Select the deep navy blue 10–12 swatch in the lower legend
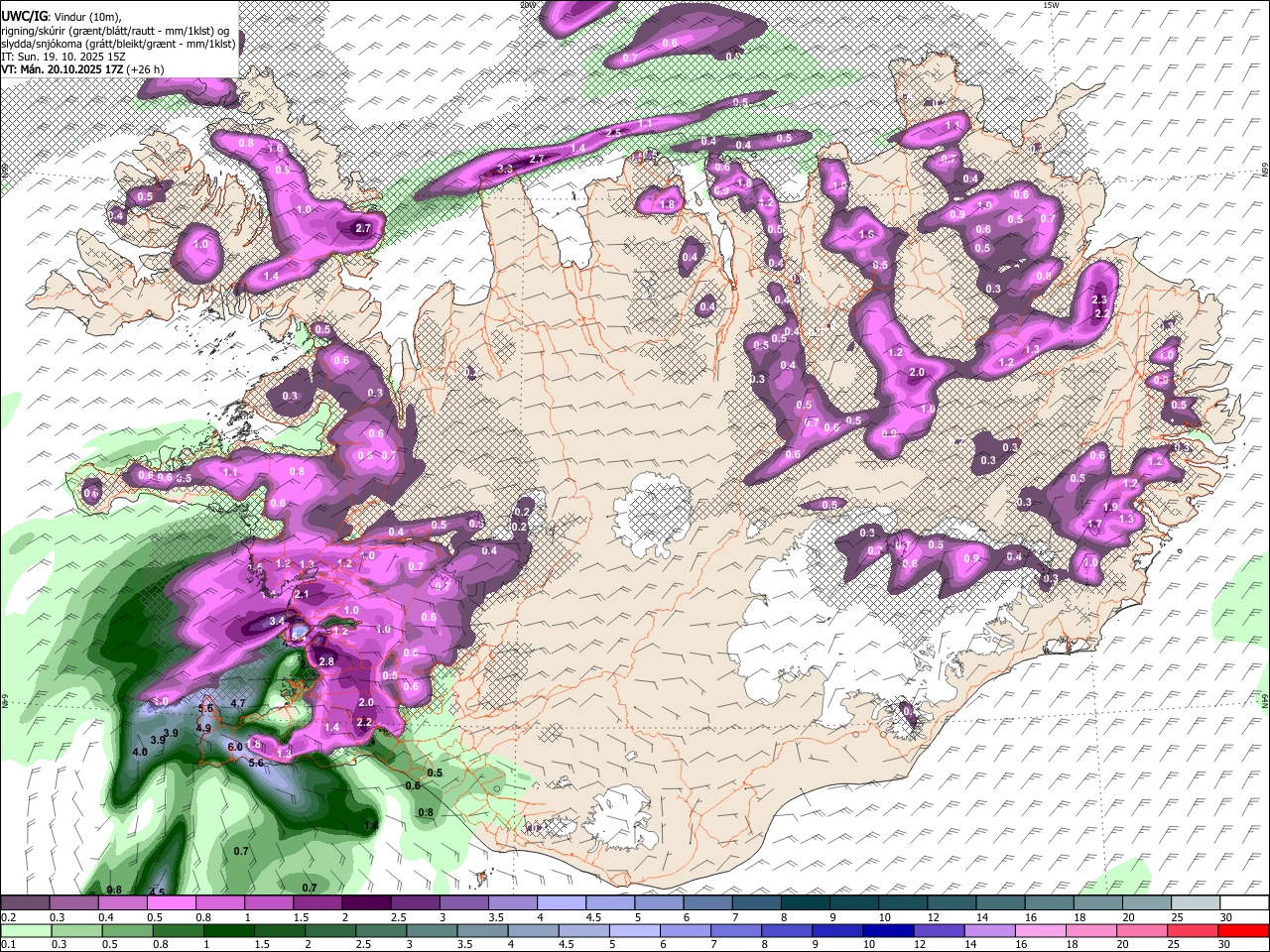The image size is (1270, 952). tap(890, 930)
